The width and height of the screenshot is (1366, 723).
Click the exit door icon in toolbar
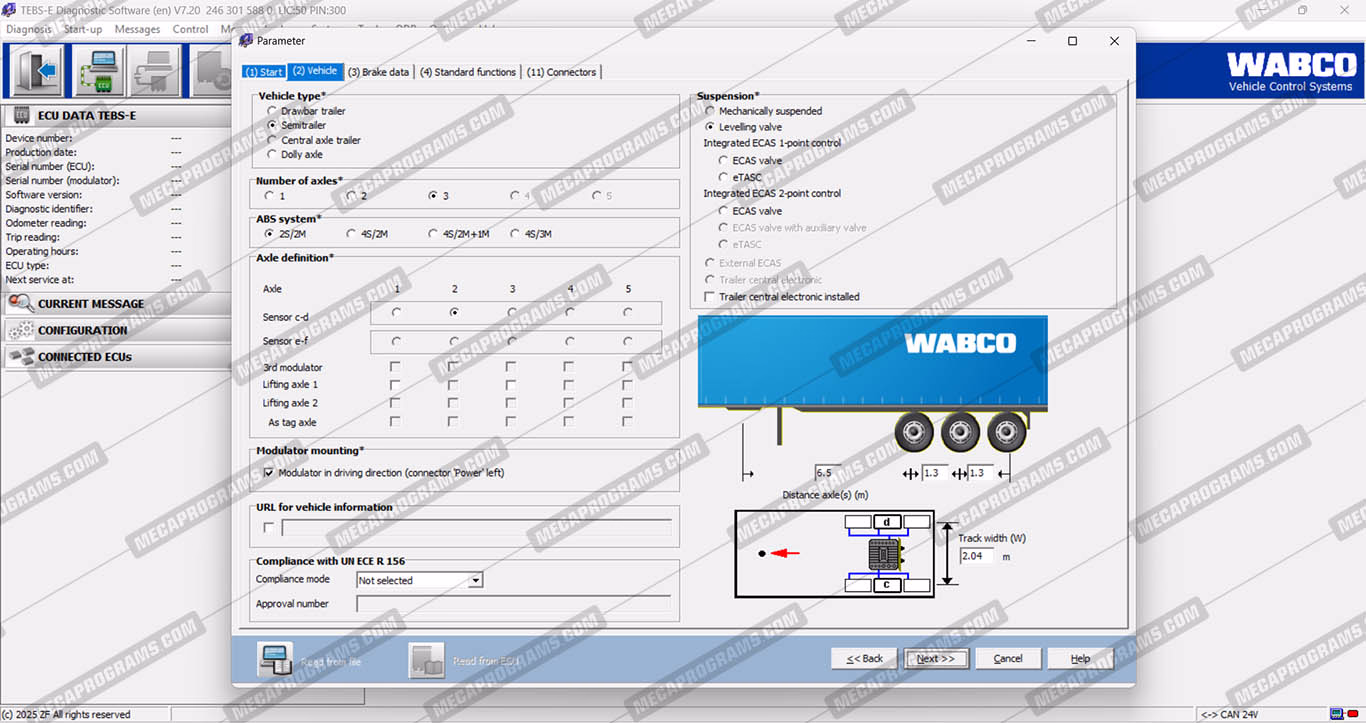[38, 72]
